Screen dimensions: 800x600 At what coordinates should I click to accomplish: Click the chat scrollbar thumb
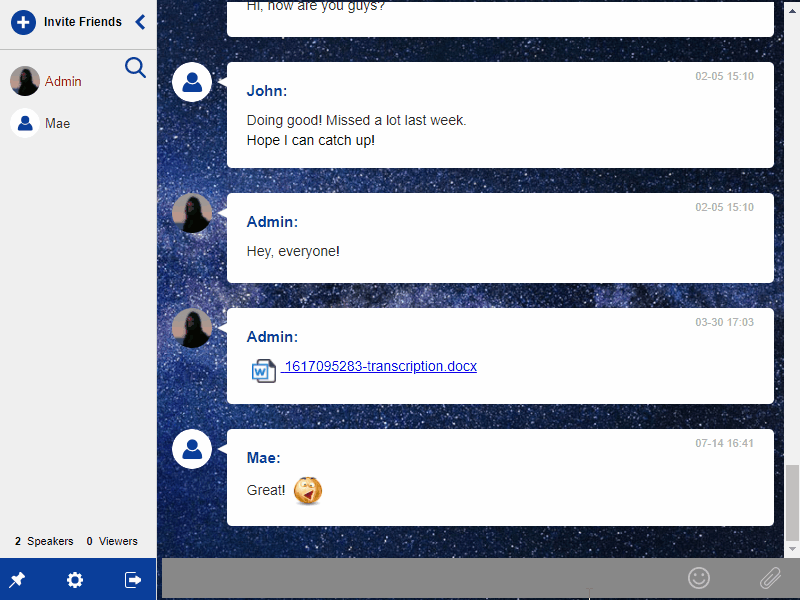[x=792, y=502]
